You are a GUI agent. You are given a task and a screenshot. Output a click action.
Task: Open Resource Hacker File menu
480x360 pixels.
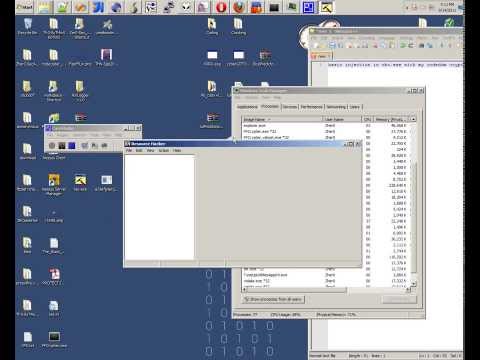pyautogui.click(x=129, y=151)
